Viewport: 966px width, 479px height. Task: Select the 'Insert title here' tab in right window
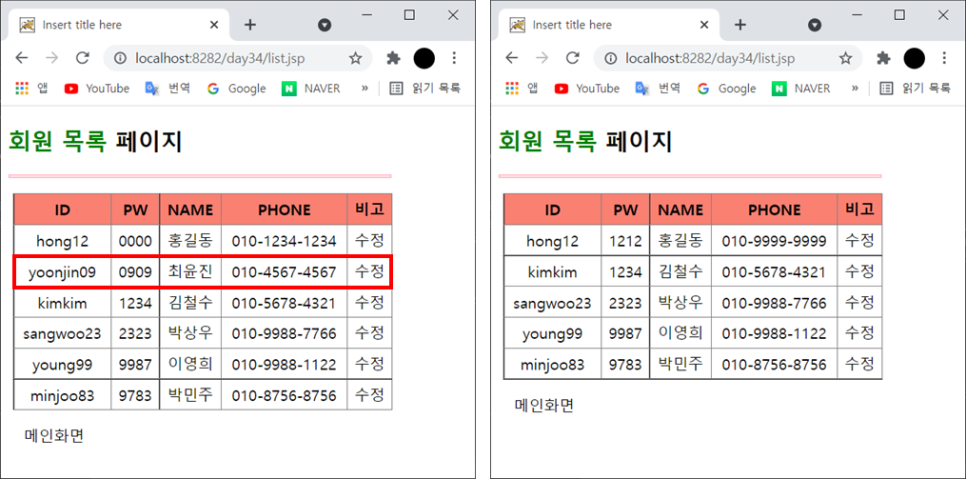click(x=607, y=25)
